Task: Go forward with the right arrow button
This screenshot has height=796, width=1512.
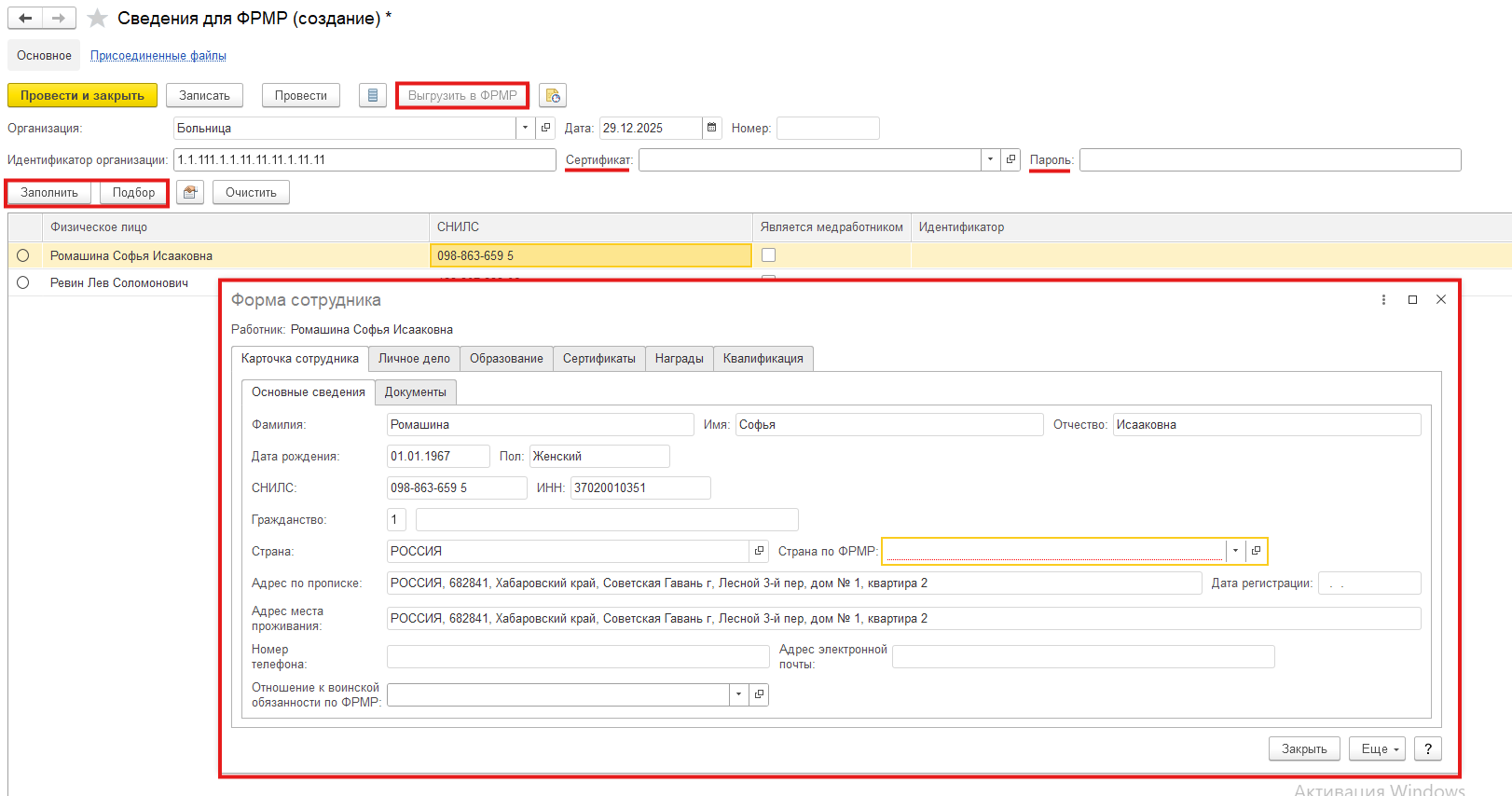Action: 59,19
